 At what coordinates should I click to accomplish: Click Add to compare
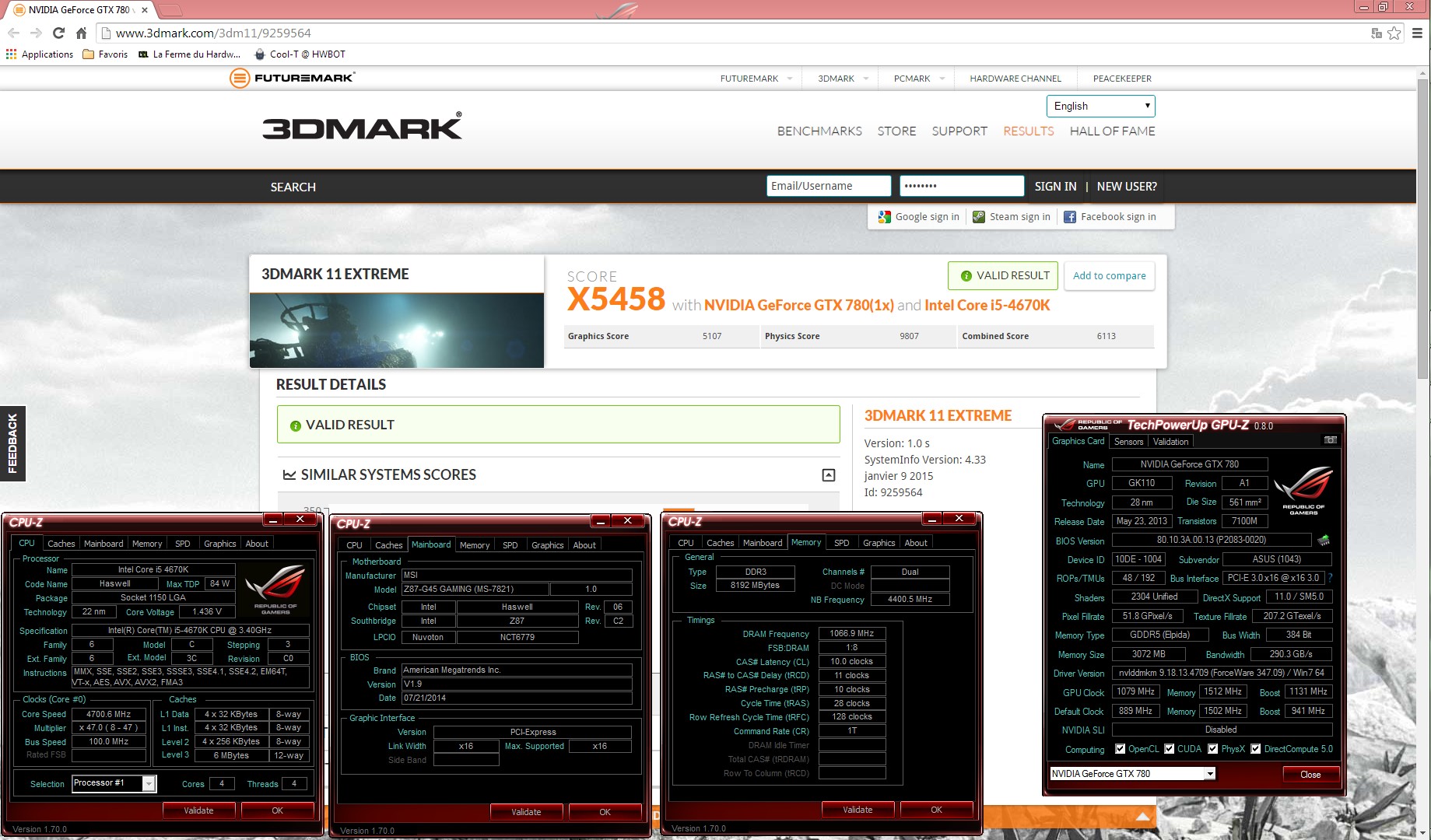[1109, 275]
